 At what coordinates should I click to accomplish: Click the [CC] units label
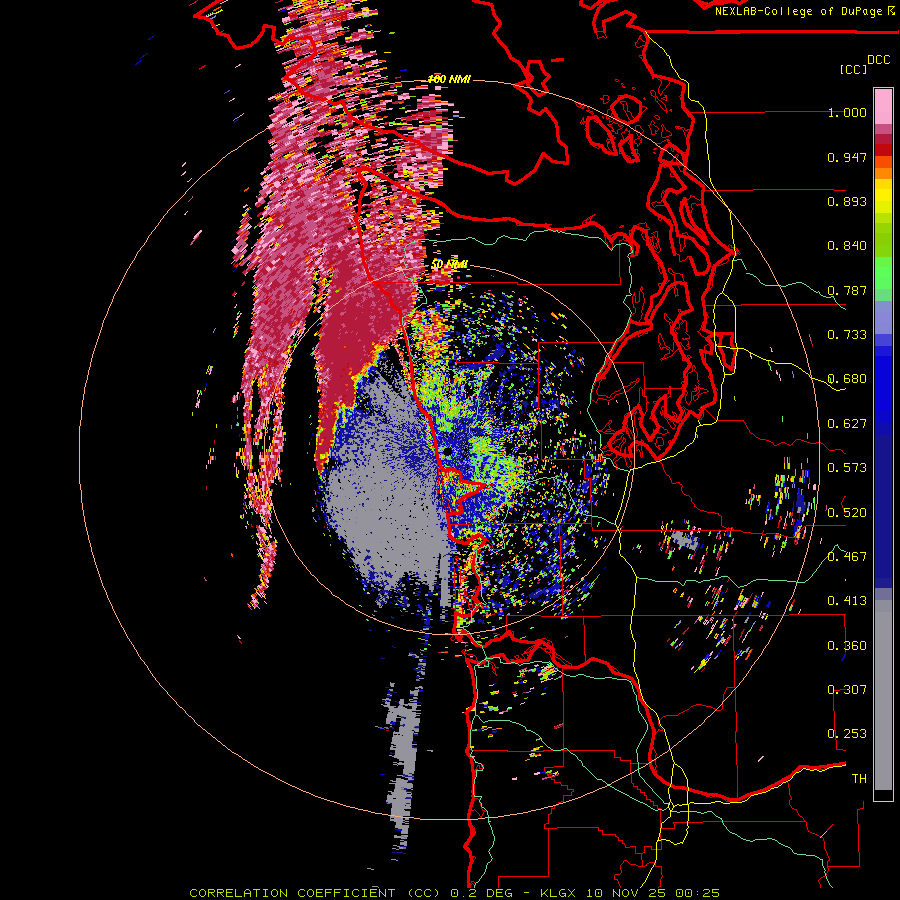click(853, 69)
